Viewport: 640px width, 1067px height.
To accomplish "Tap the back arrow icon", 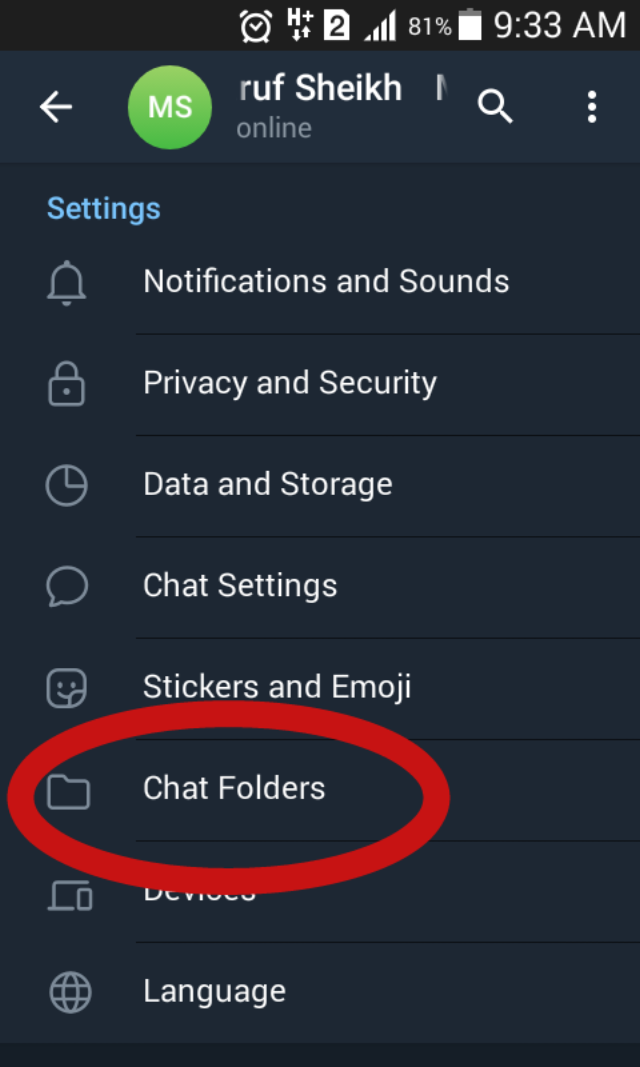I will pos(56,107).
